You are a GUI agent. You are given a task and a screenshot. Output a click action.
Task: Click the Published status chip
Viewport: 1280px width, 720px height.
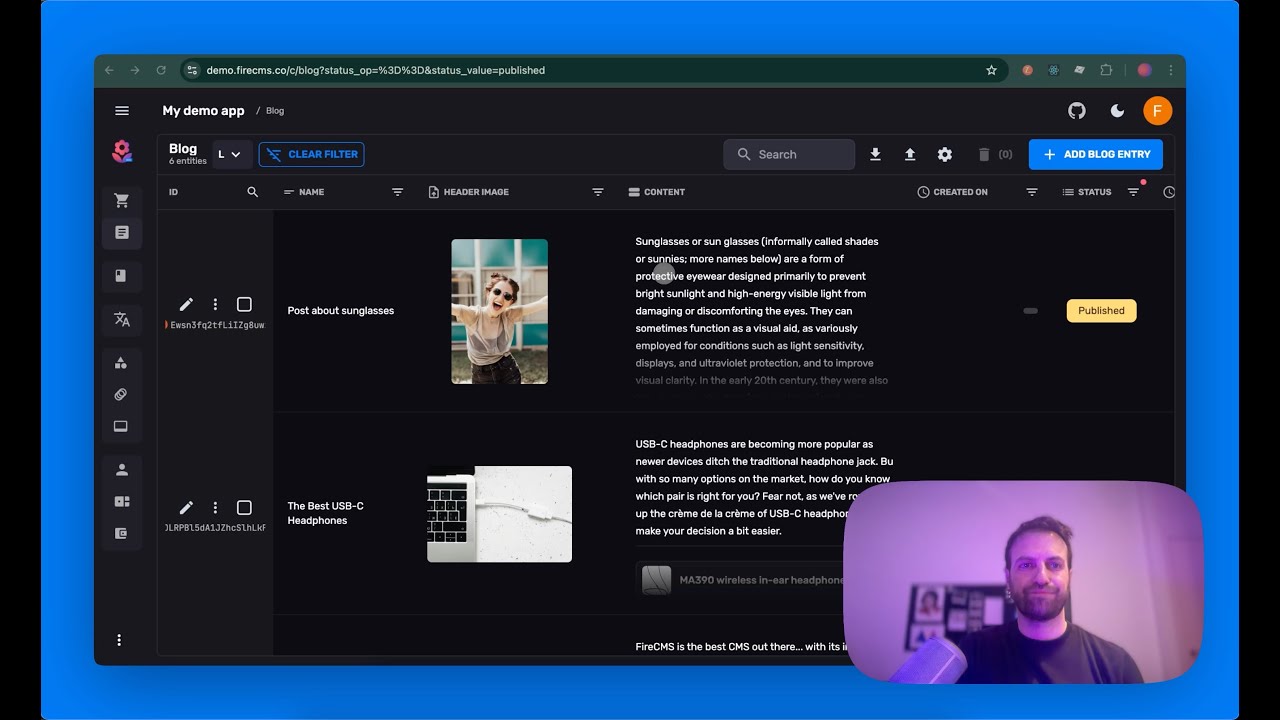[x=1101, y=310]
